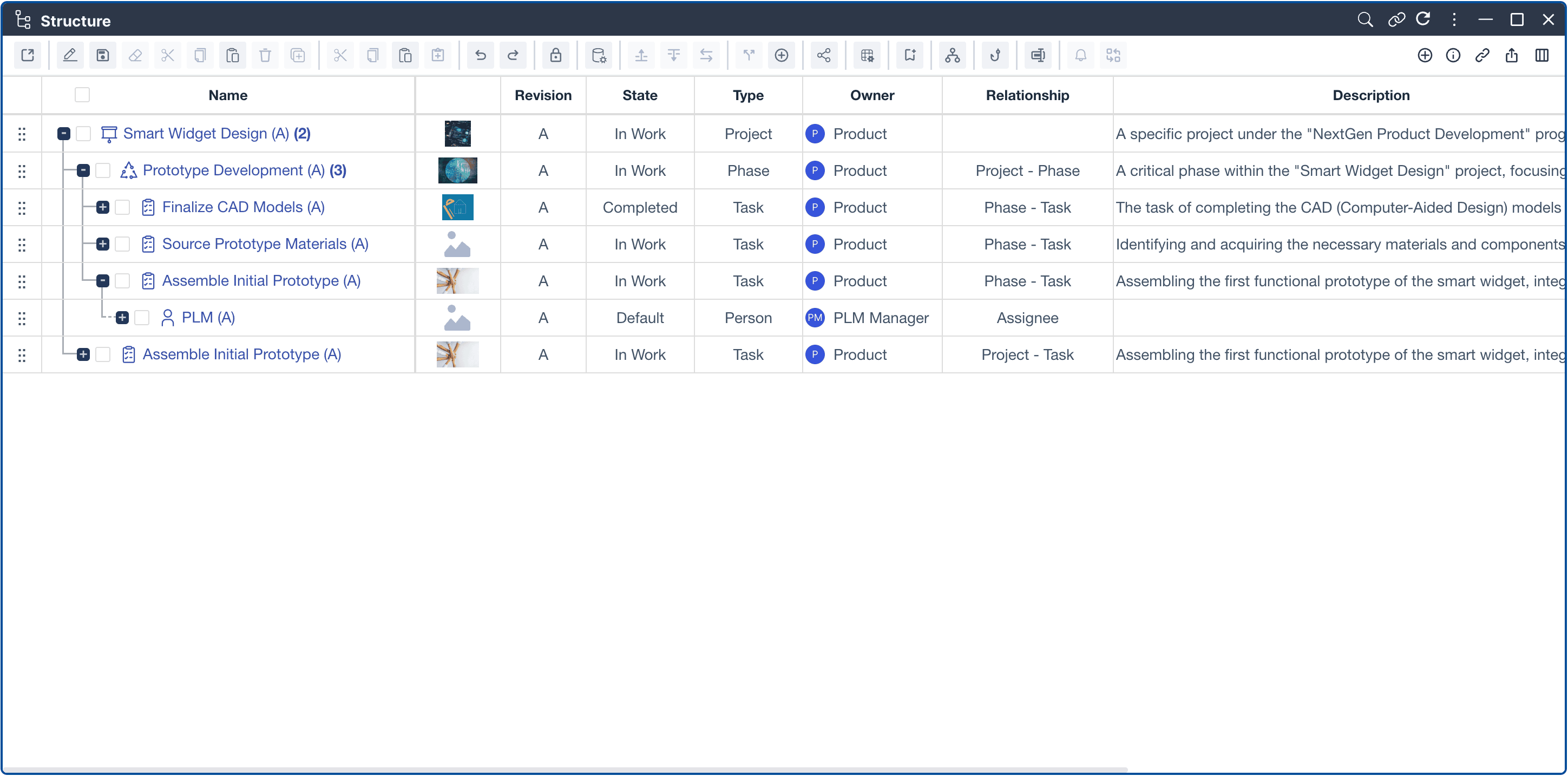This screenshot has width=1568, height=776.
Task: Check the Phase - Task Assemble Initial Prototype checkbox
Action: (x=122, y=280)
